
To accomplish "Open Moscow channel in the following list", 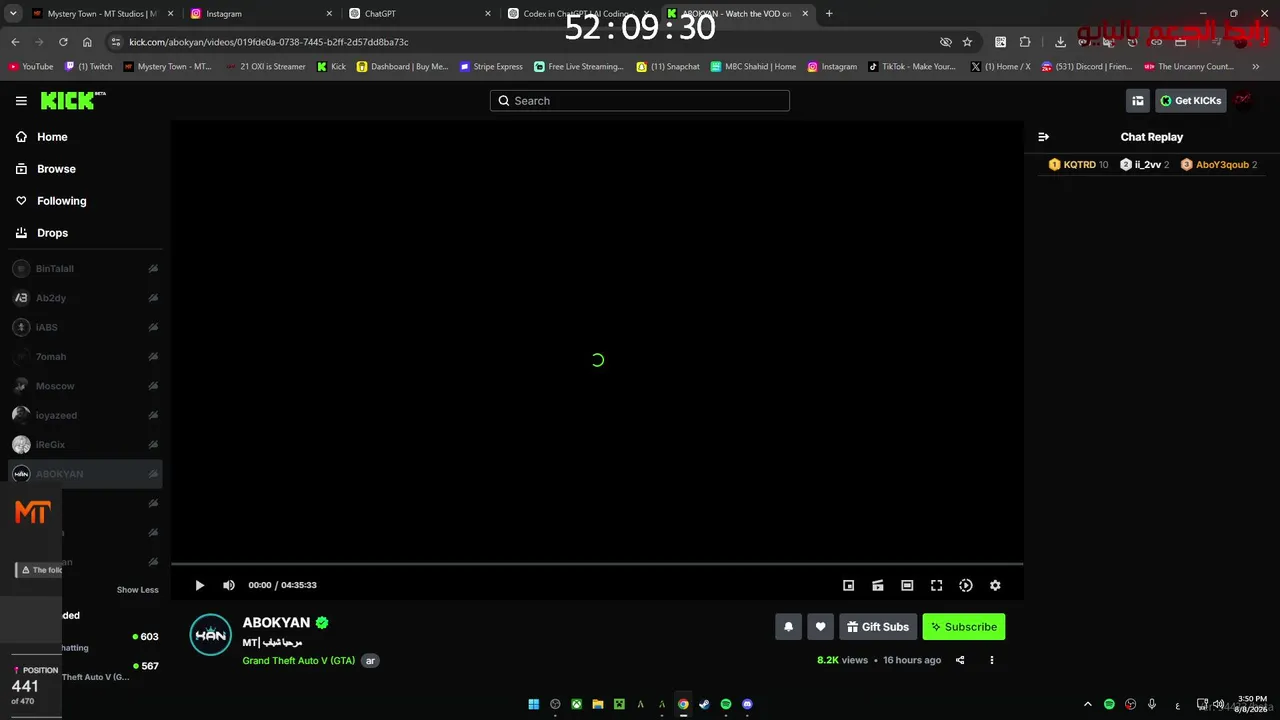I will [85, 386].
